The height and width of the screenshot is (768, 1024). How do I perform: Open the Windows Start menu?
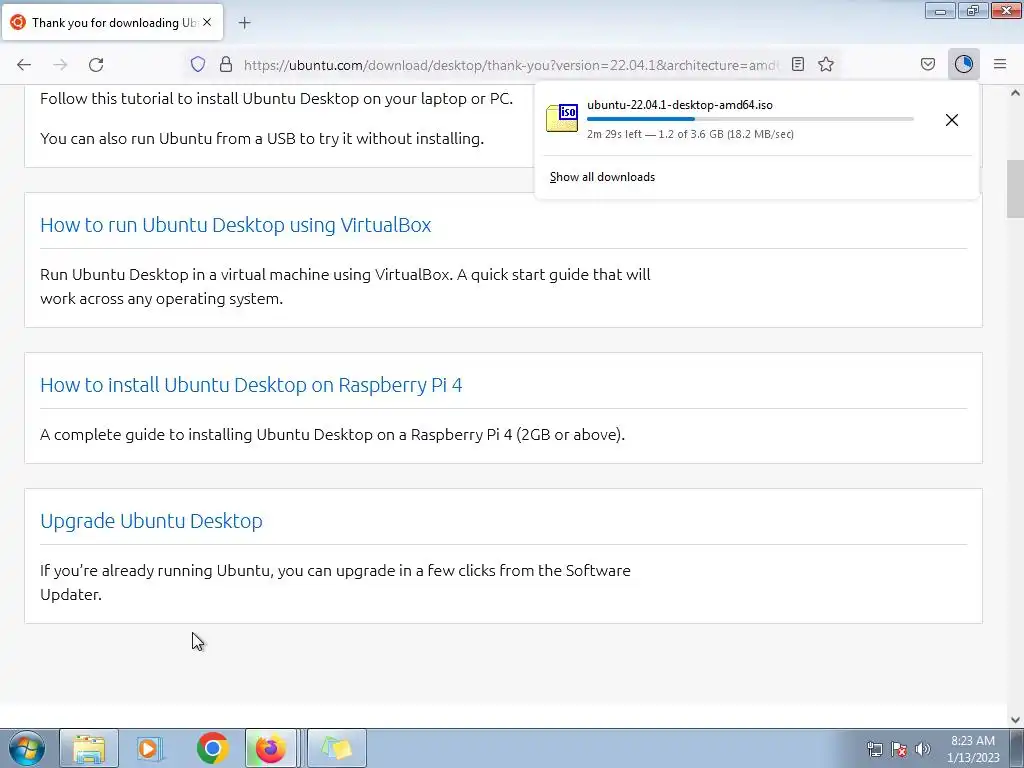click(x=27, y=748)
